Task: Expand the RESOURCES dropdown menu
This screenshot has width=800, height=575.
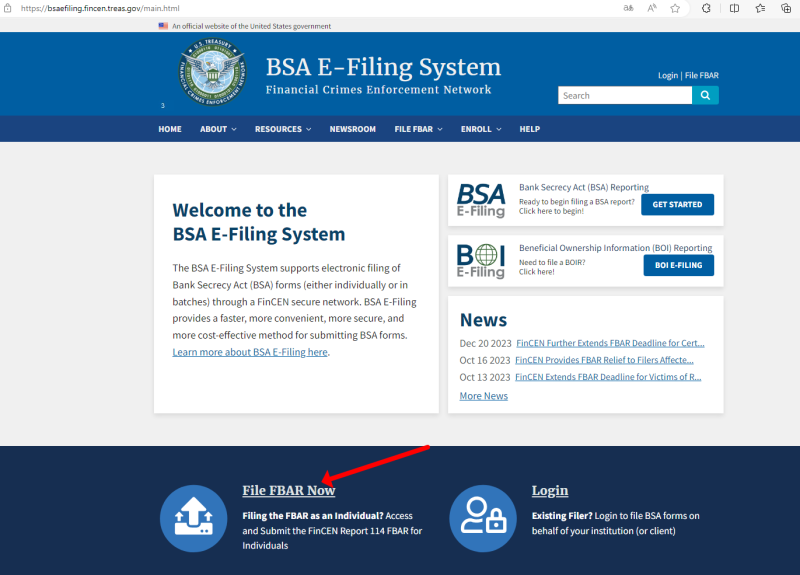Action: pyautogui.click(x=283, y=129)
